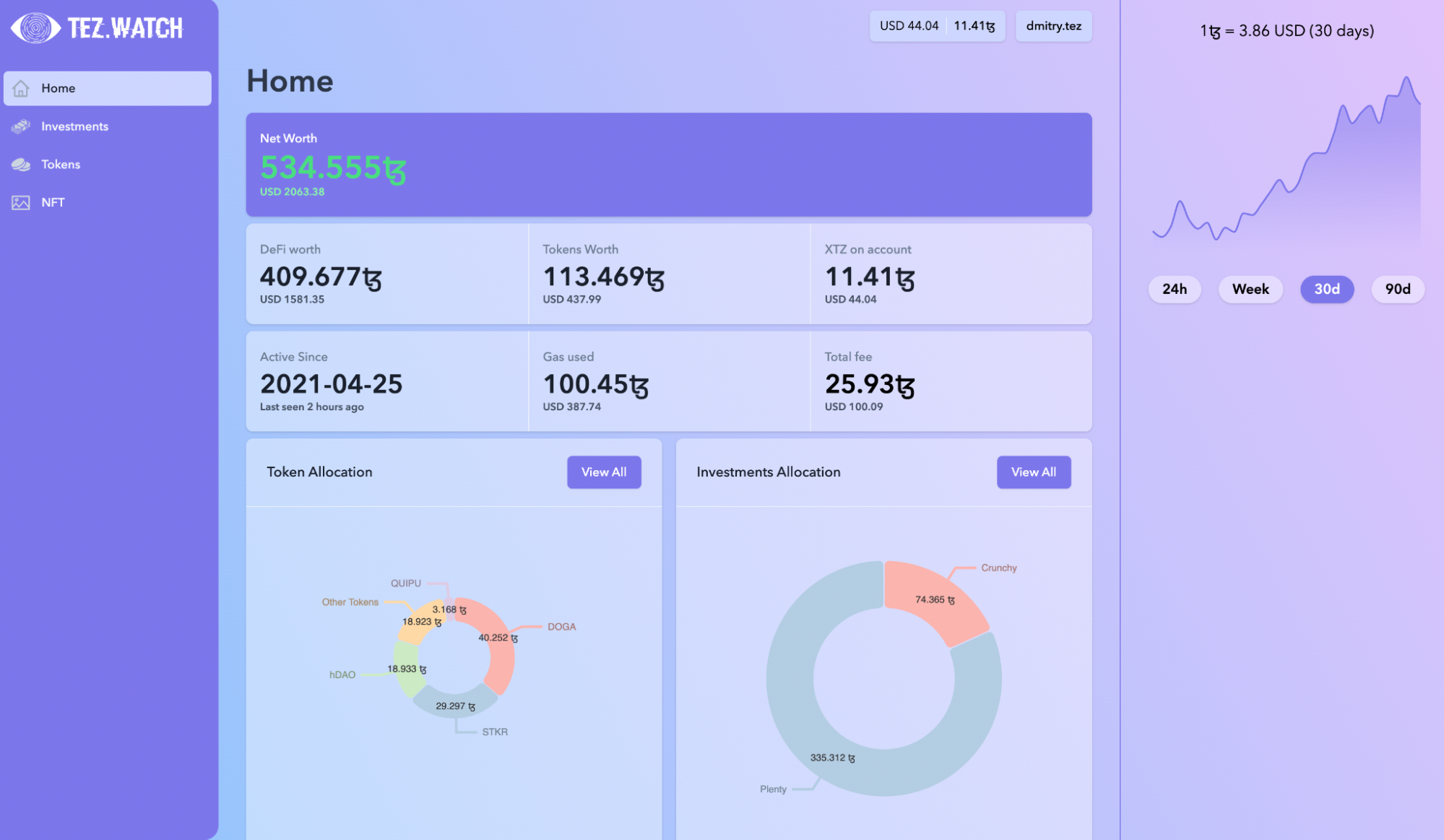
Task: Open the NFT section
Action: 53,203
